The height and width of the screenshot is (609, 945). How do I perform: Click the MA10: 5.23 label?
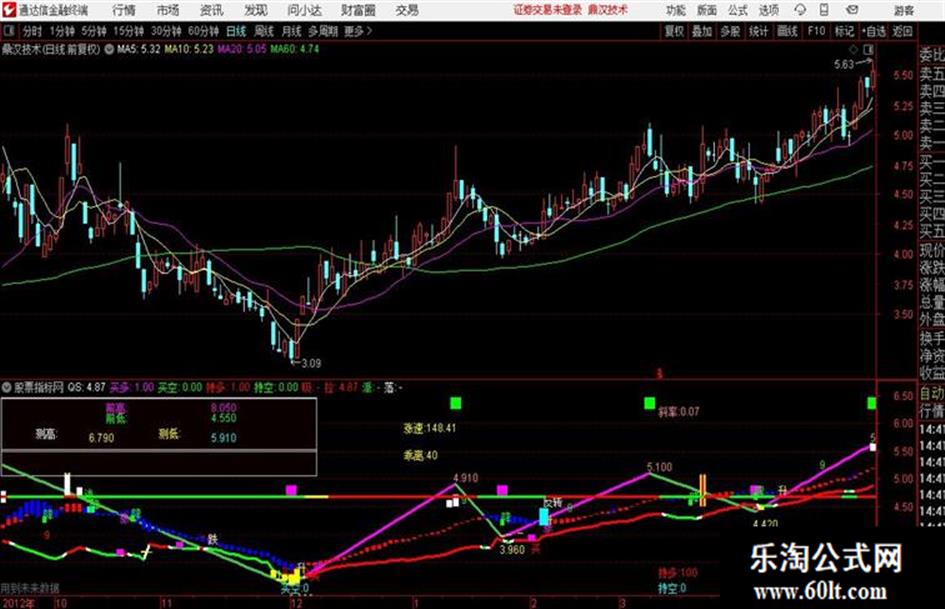pyautogui.click(x=189, y=49)
